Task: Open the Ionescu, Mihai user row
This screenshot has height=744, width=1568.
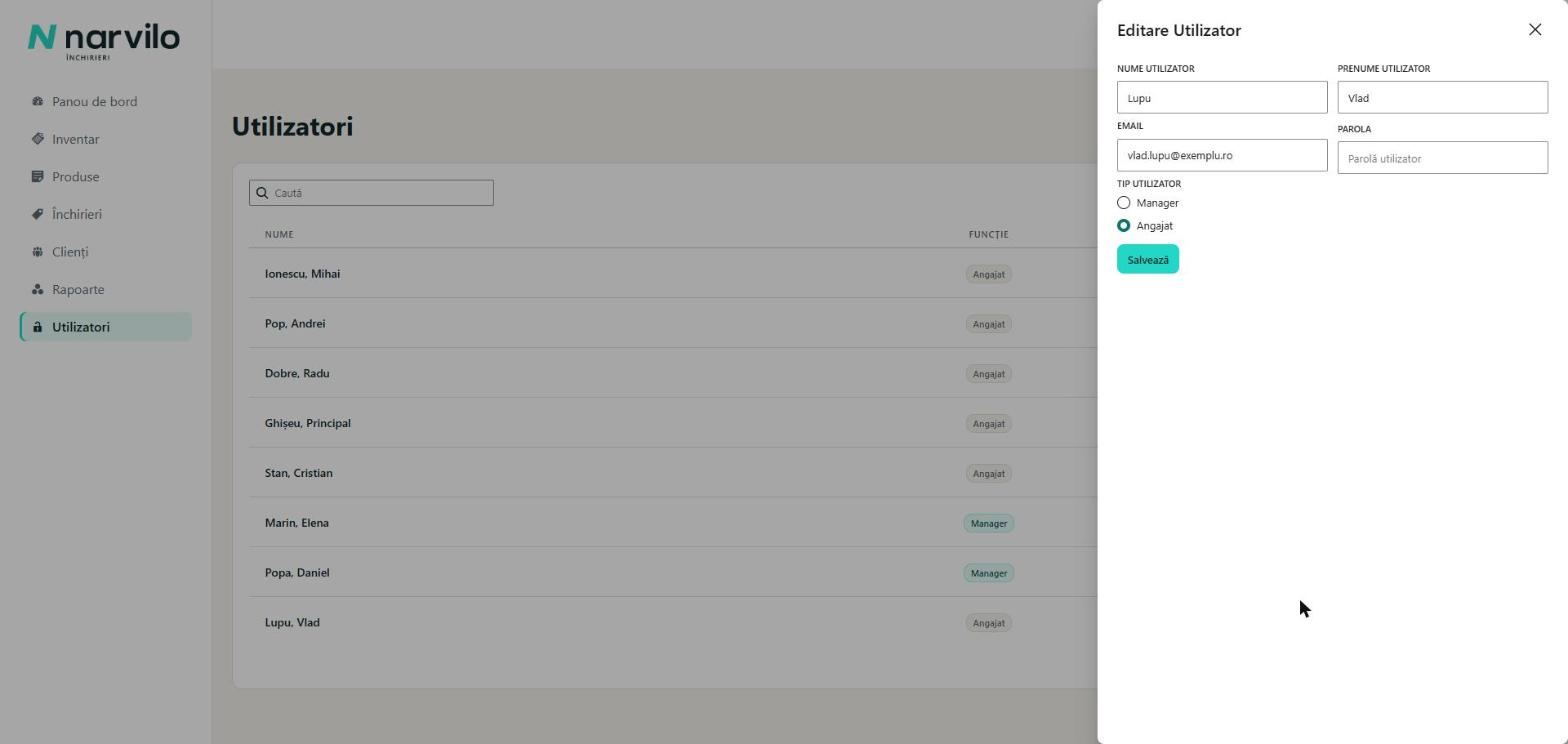Action: (x=673, y=274)
